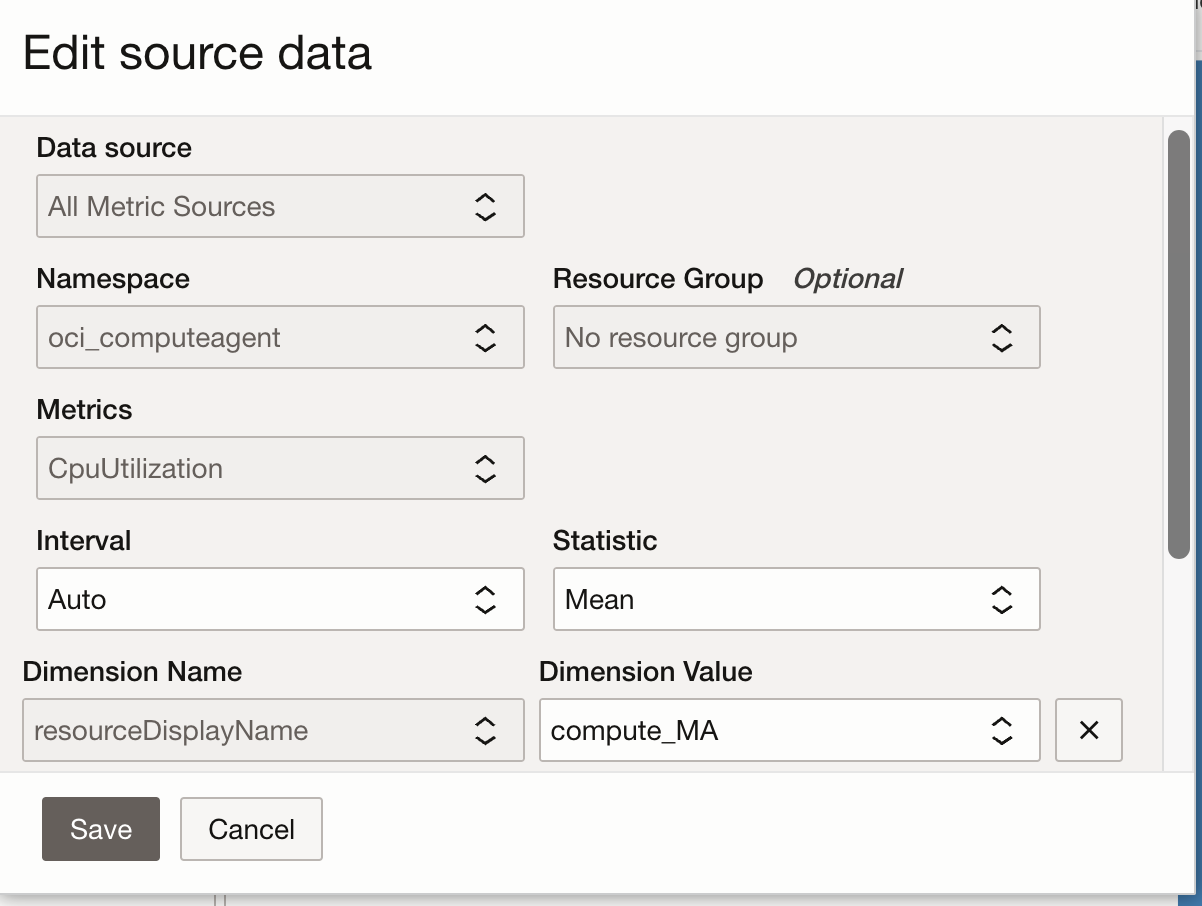Click the All Metric Sources field

click(280, 206)
